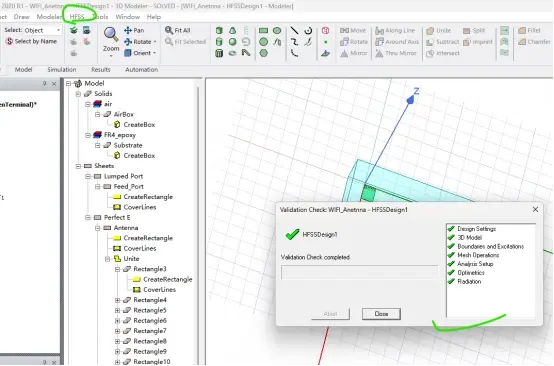
Task: Click 'Analysis Setup' validation entry
Action: [x=475, y=264]
